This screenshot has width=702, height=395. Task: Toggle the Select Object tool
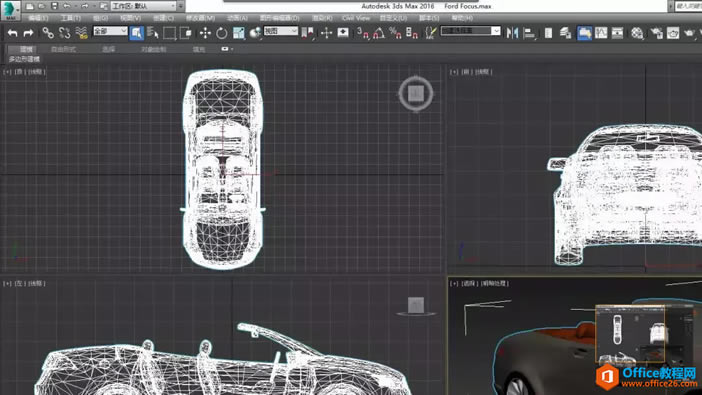[x=137, y=33]
